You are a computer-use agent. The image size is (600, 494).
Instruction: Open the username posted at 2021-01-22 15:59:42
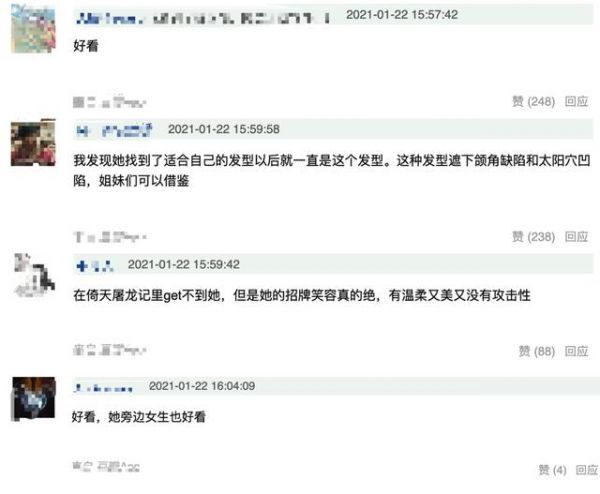(95, 266)
